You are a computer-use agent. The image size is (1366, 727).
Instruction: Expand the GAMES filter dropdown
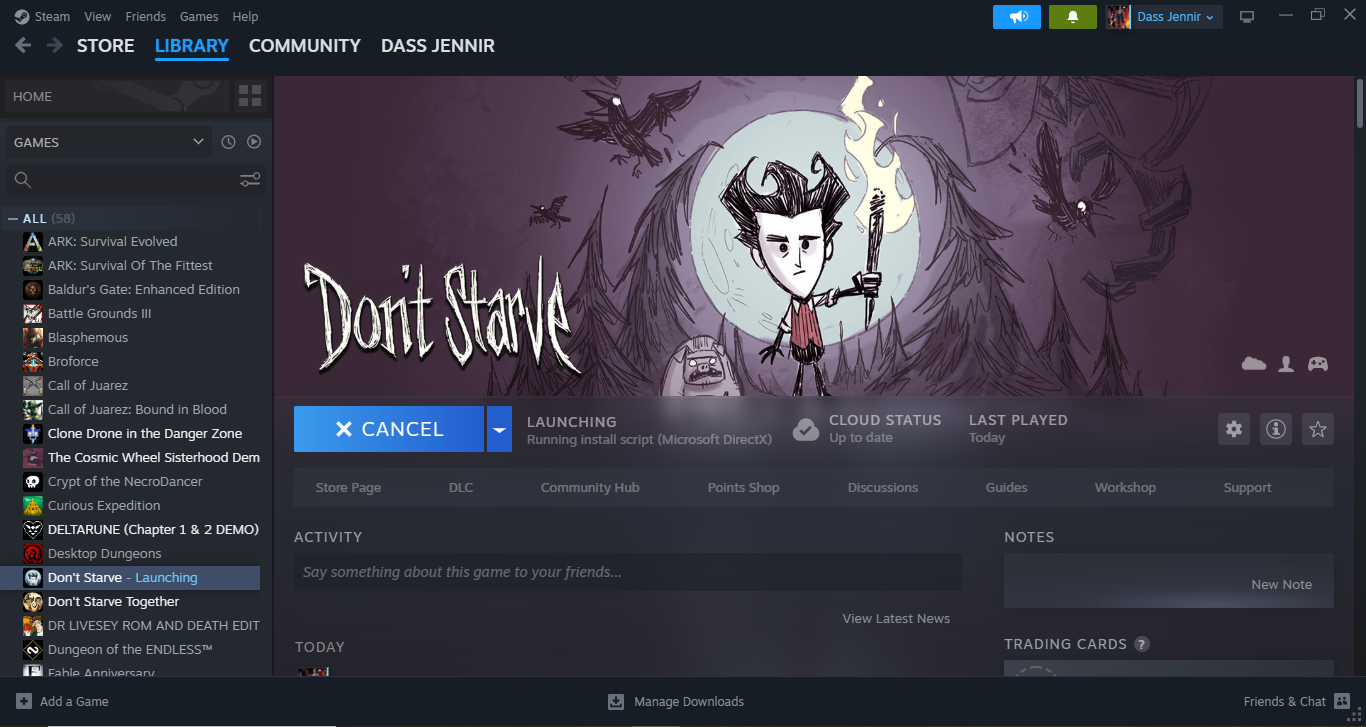point(198,142)
